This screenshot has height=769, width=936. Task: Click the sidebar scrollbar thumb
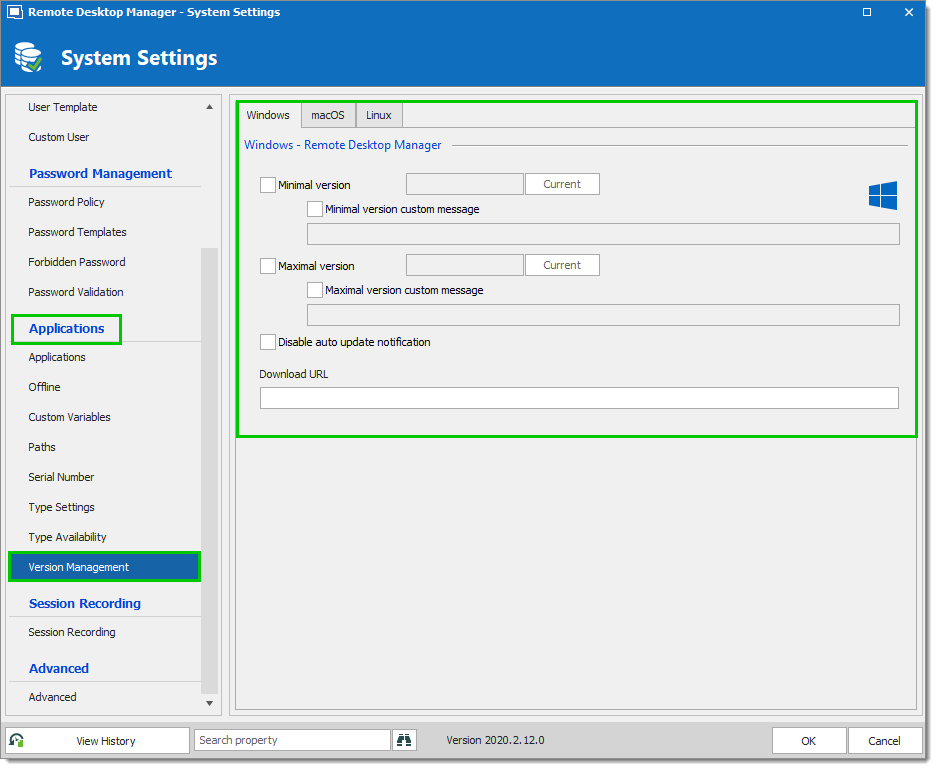210,472
